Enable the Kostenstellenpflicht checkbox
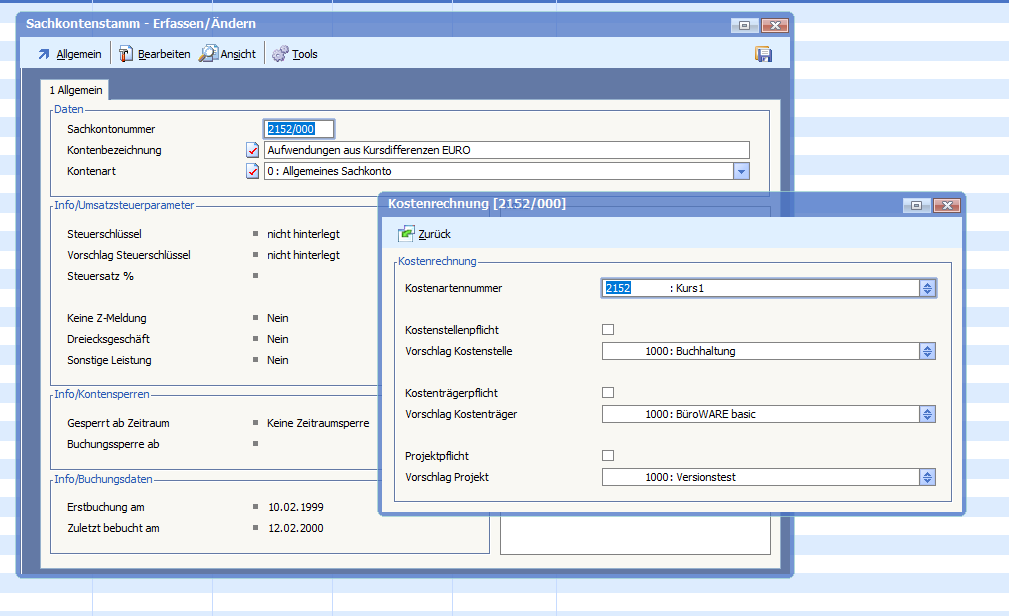1009x616 pixels. pyautogui.click(x=608, y=329)
